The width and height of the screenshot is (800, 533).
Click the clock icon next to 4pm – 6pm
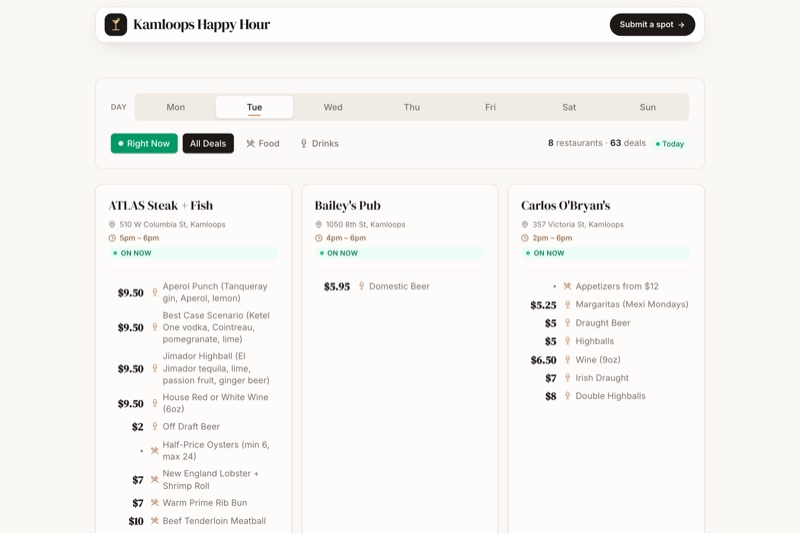coord(319,238)
